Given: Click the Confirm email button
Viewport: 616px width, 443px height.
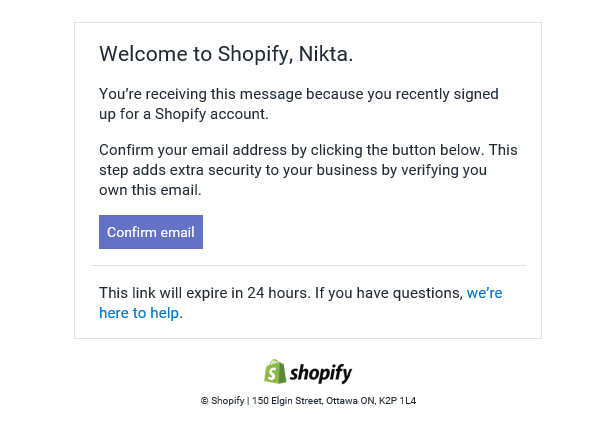Looking at the screenshot, I should [x=151, y=232].
